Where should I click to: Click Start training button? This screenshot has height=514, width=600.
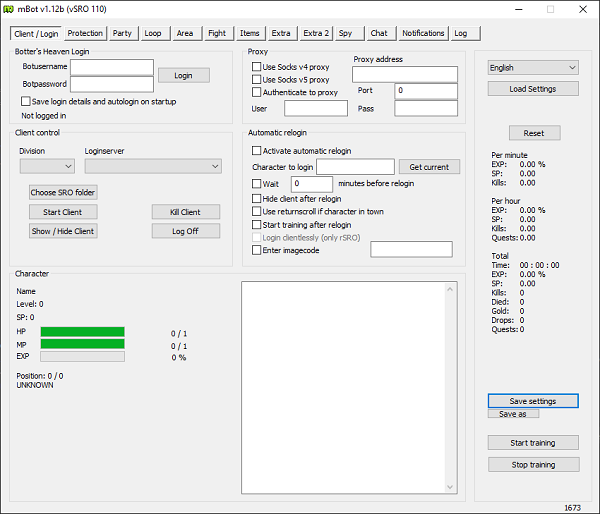click(x=533, y=443)
